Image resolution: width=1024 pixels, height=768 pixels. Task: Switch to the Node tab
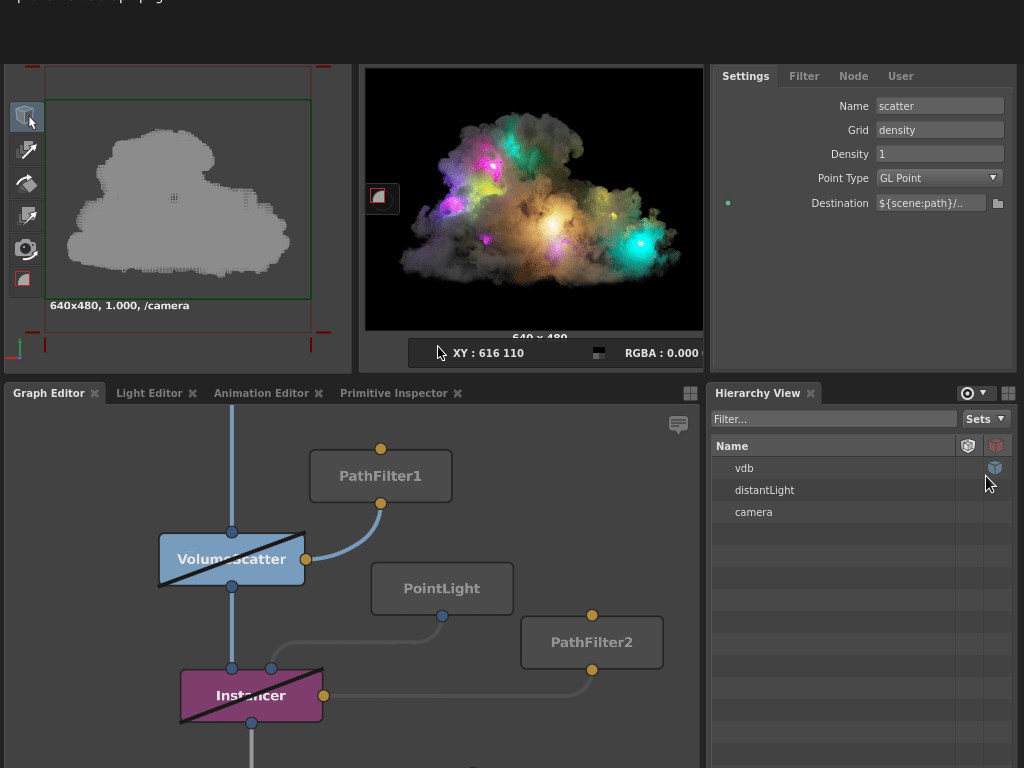(854, 76)
